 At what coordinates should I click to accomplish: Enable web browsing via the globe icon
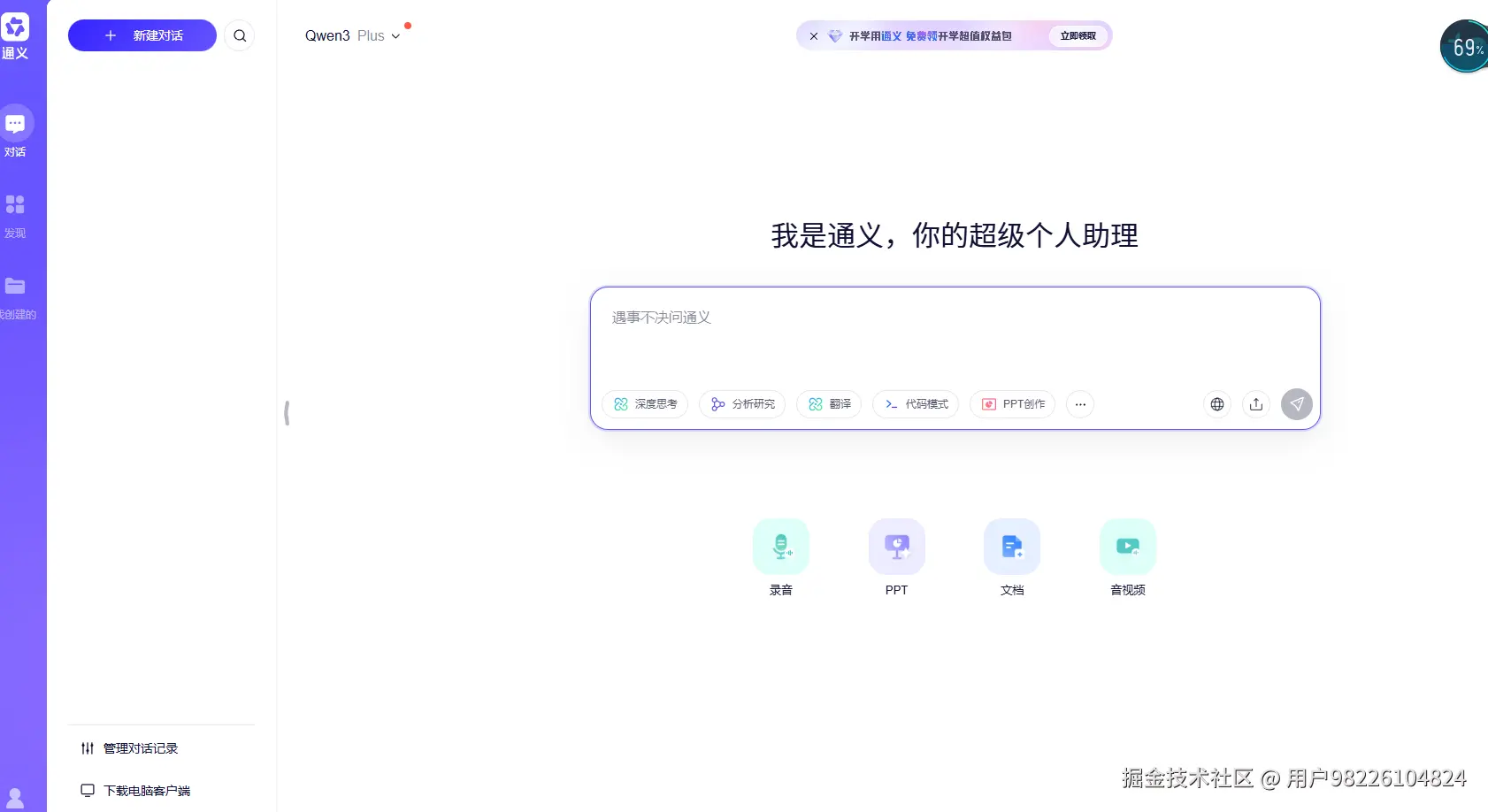pos(1216,404)
